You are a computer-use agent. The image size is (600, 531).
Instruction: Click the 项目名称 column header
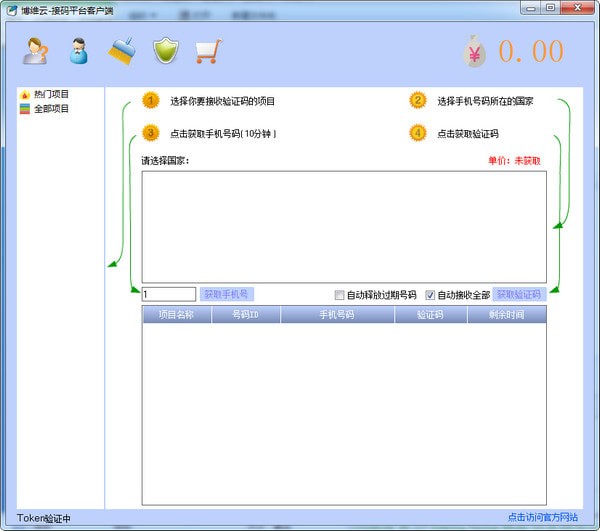pyautogui.click(x=177, y=314)
